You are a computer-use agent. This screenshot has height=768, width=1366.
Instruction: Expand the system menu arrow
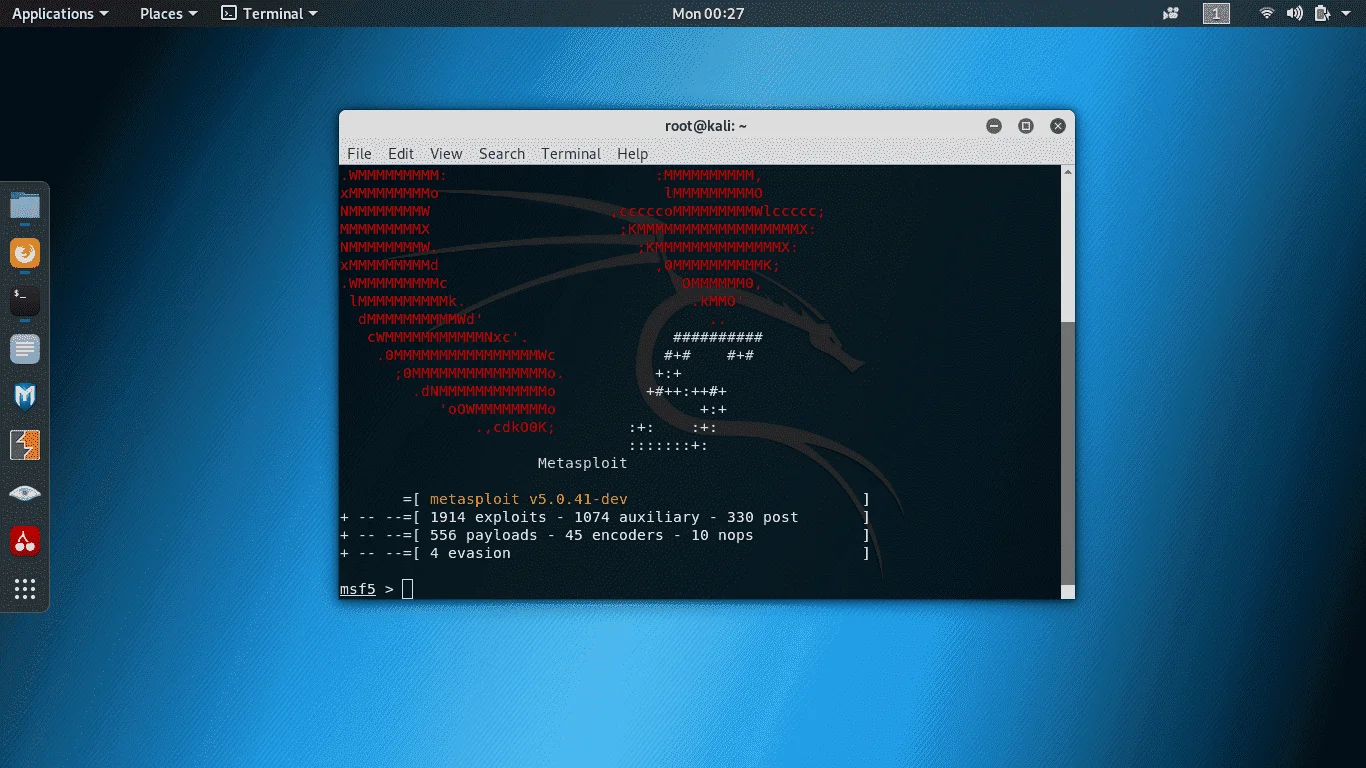pos(1347,14)
